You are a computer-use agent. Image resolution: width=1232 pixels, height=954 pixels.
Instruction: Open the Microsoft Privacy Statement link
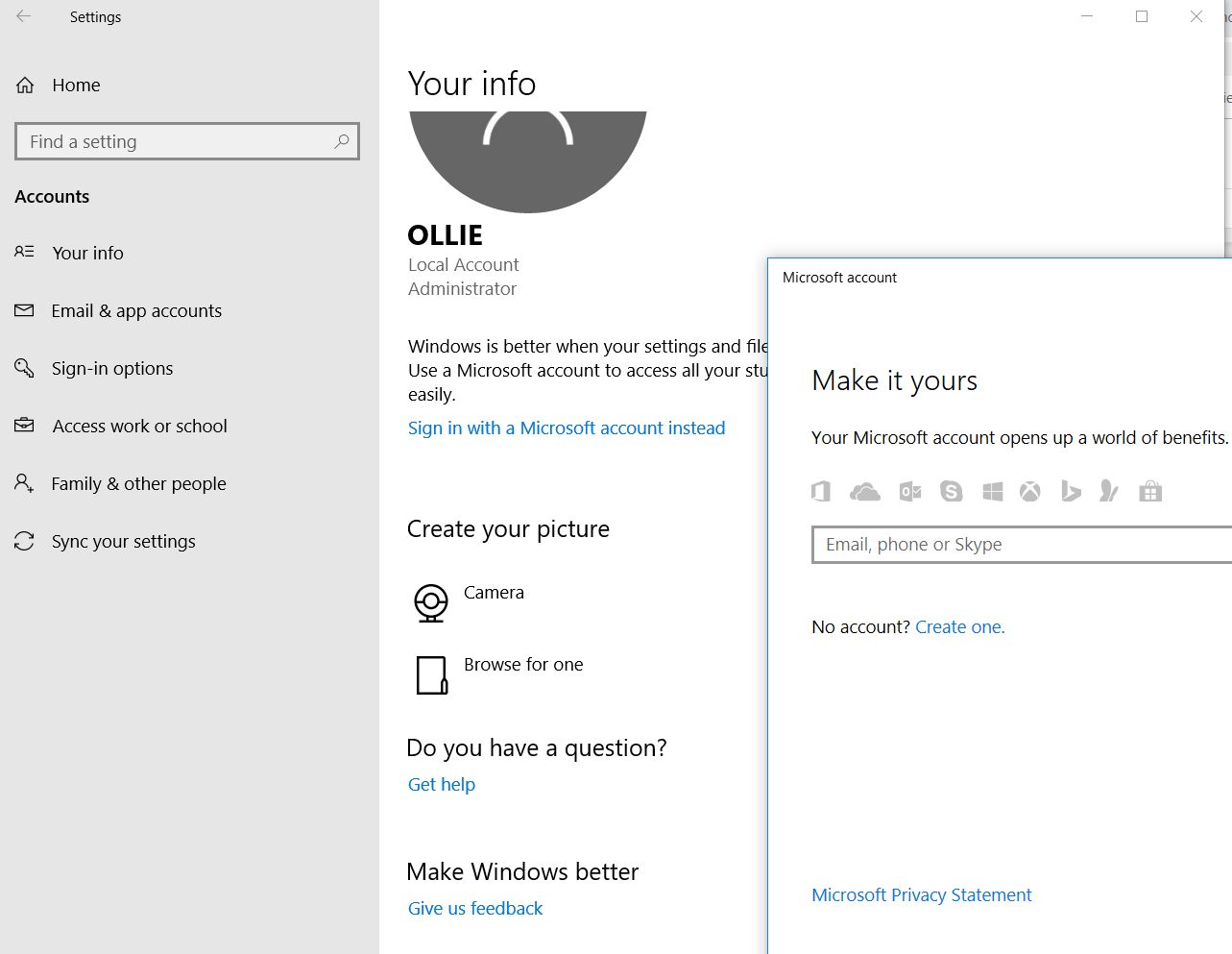(922, 895)
